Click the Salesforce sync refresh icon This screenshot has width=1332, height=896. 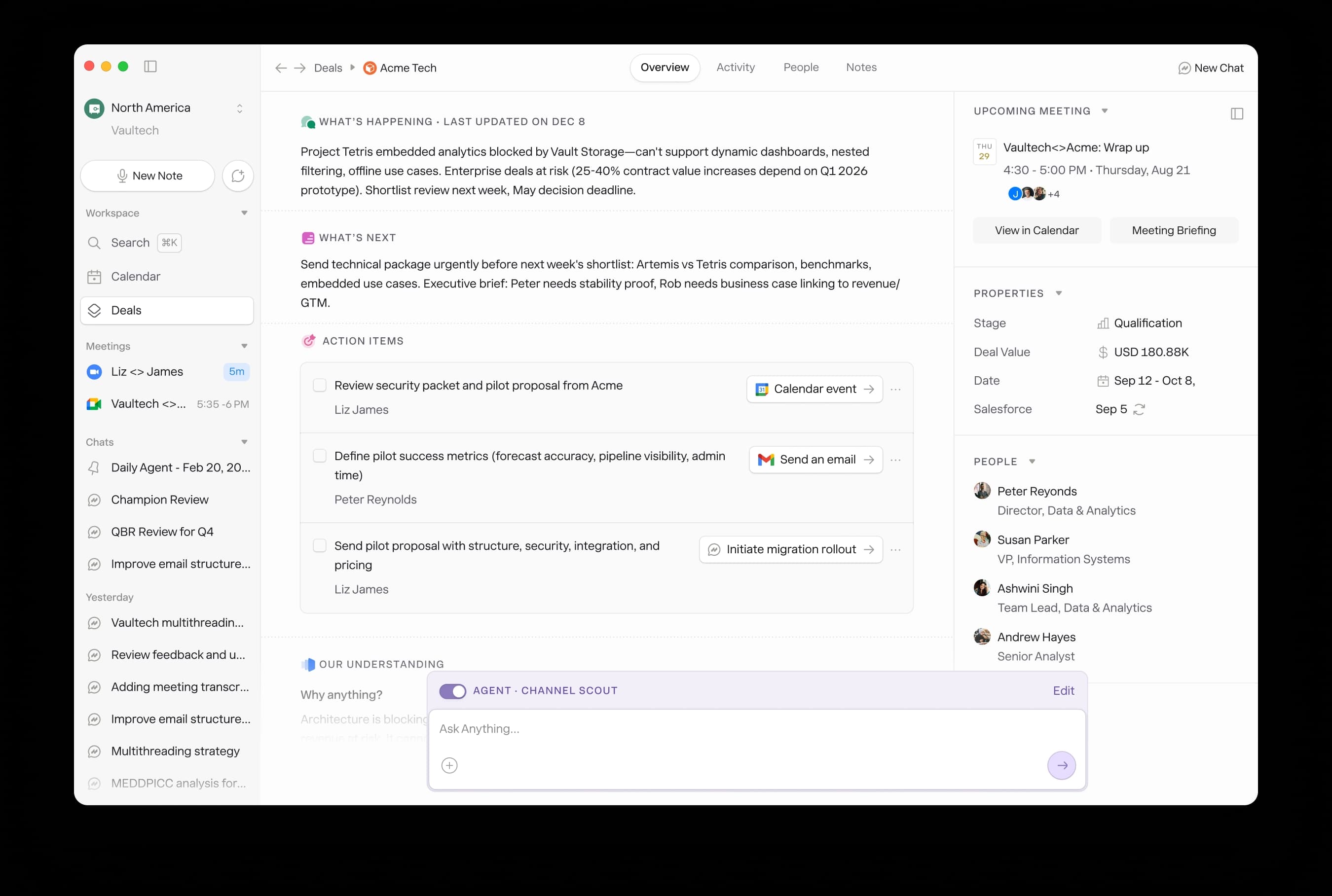click(1139, 409)
